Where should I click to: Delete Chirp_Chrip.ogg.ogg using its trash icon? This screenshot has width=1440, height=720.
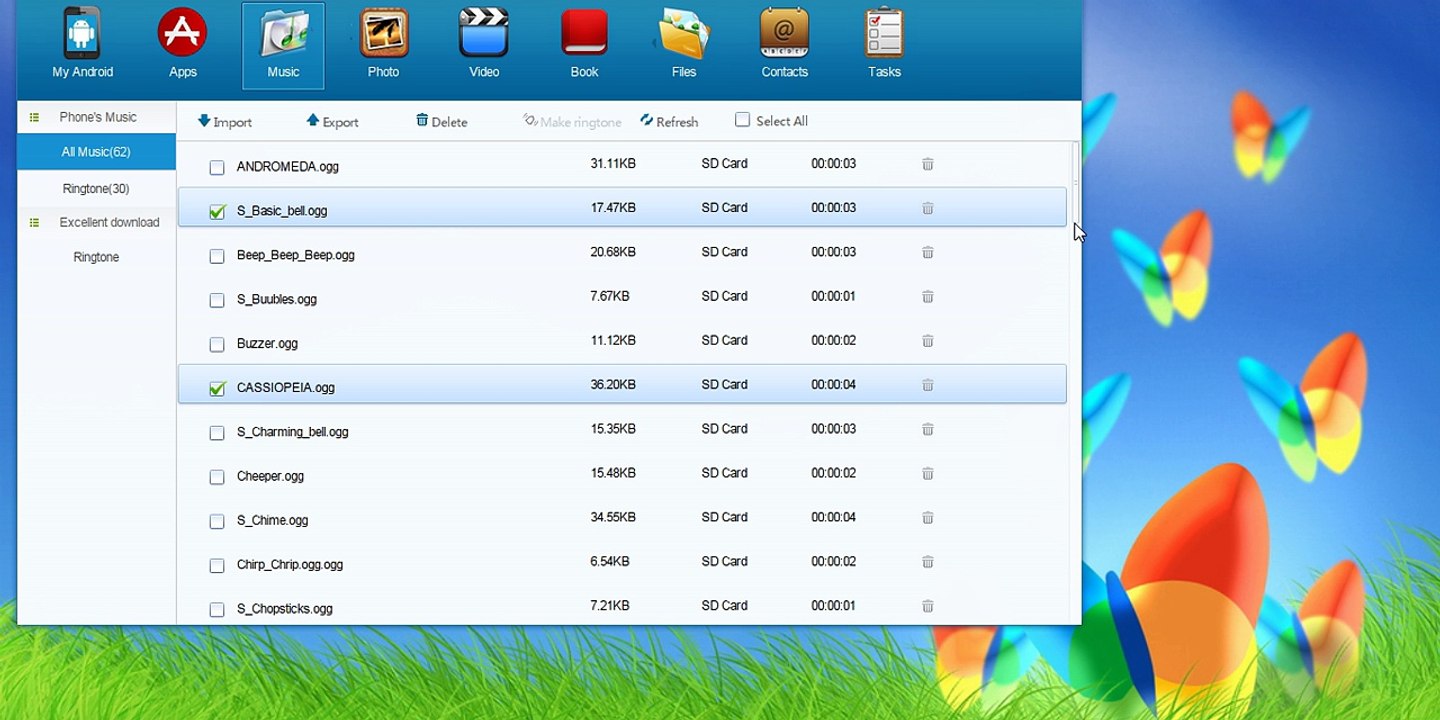(x=928, y=561)
